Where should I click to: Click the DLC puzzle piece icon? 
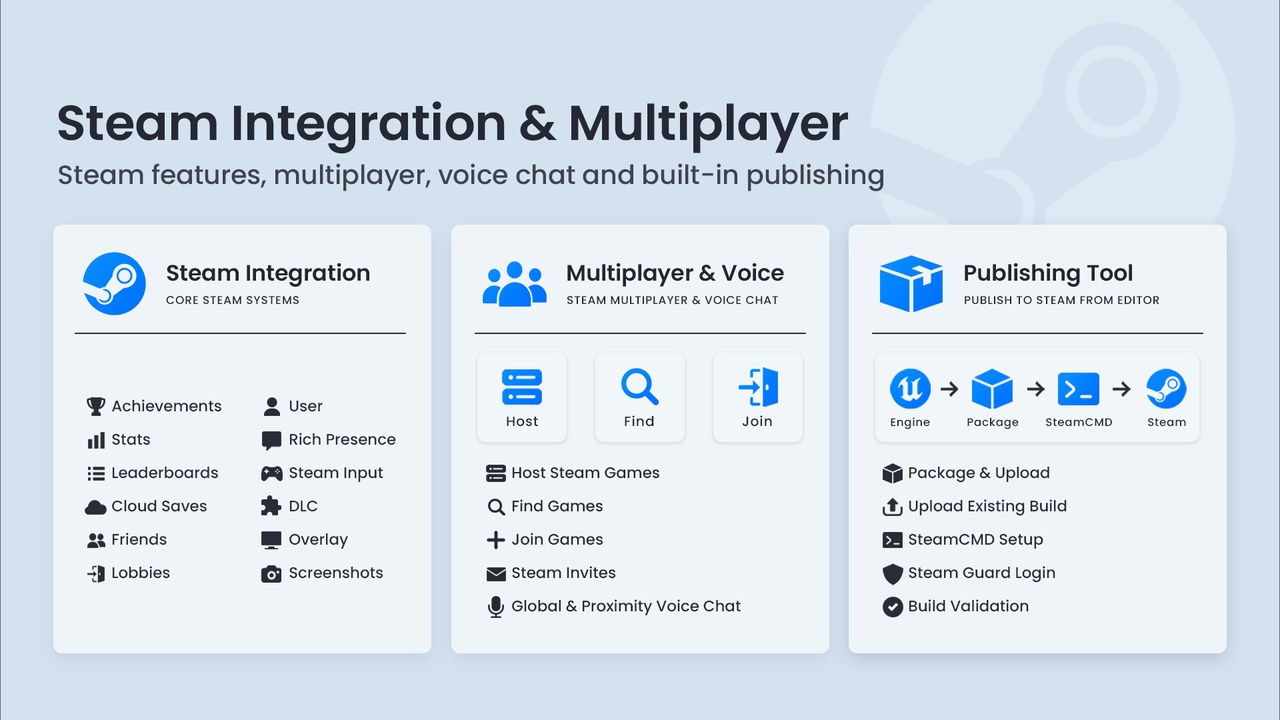click(271, 506)
